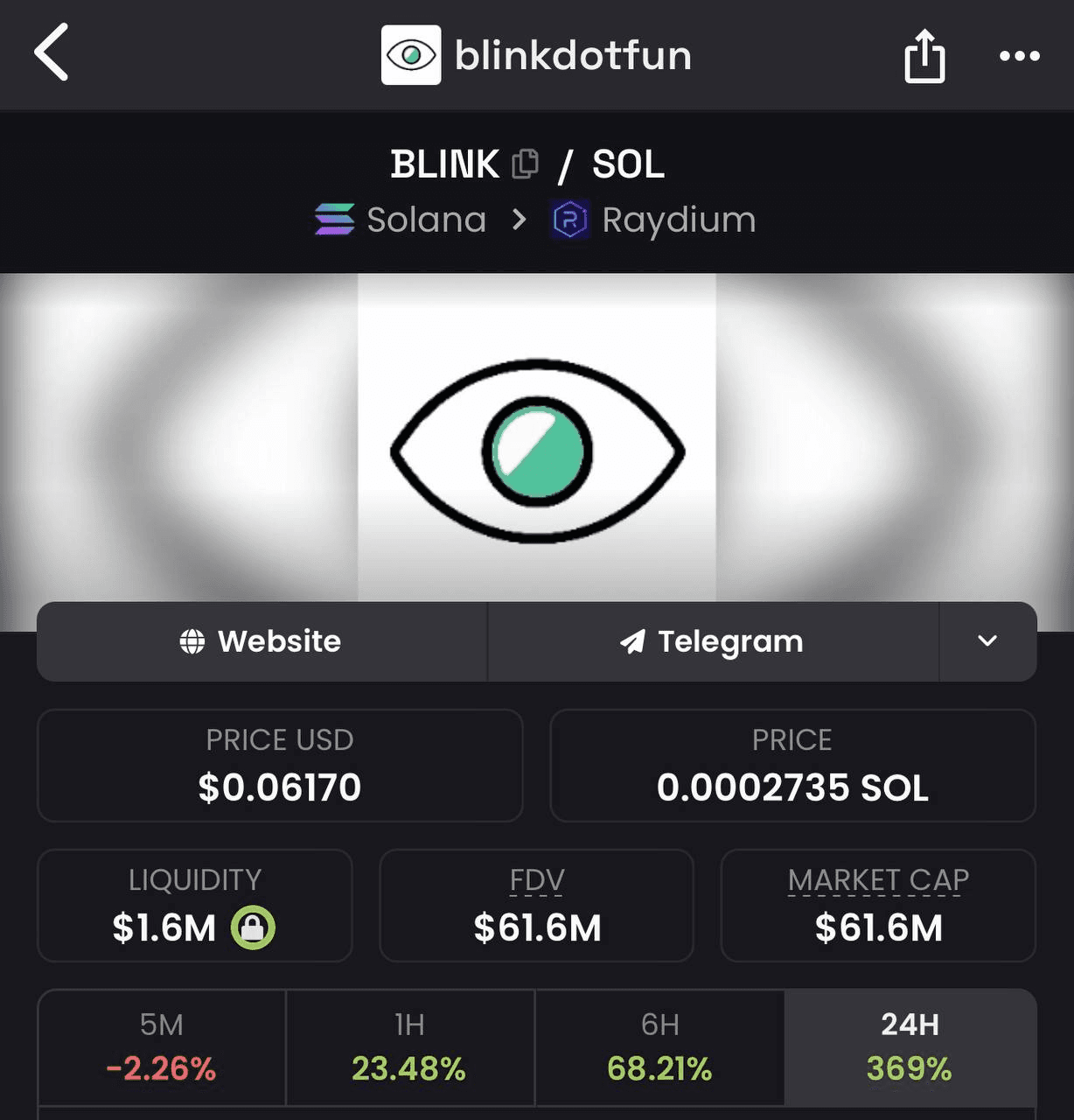Tap the Raydium DEX logo
This screenshot has height=1120, width=1074.
(570, 220)
